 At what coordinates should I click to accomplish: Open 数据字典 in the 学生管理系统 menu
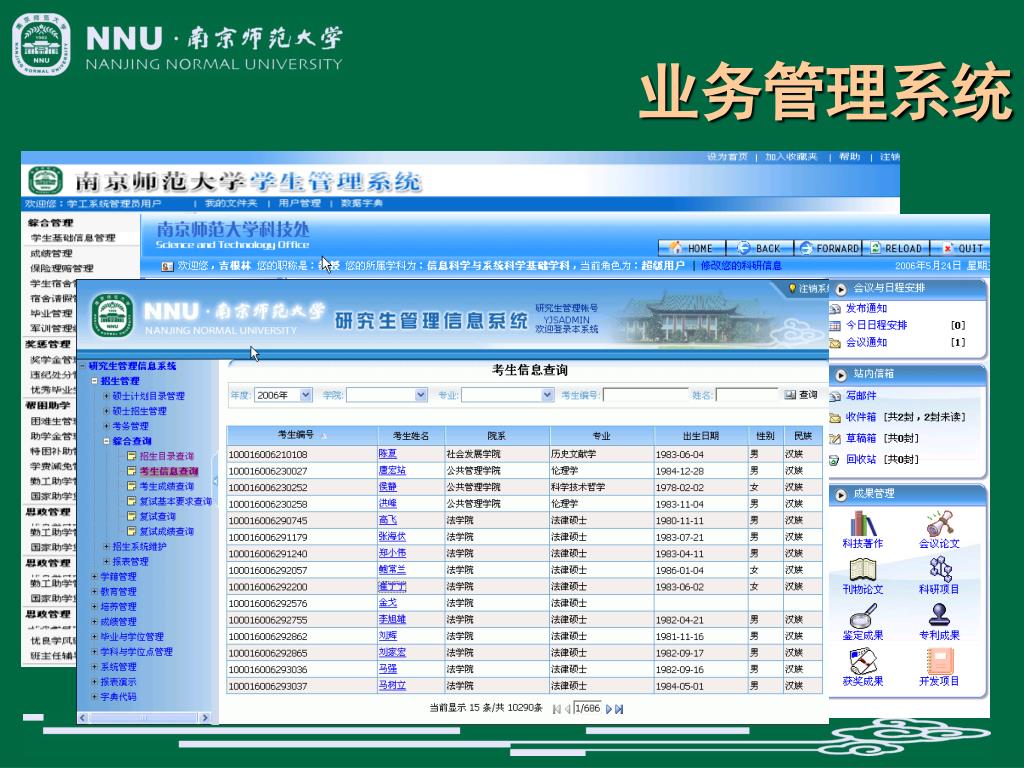(x=362, y=203)
